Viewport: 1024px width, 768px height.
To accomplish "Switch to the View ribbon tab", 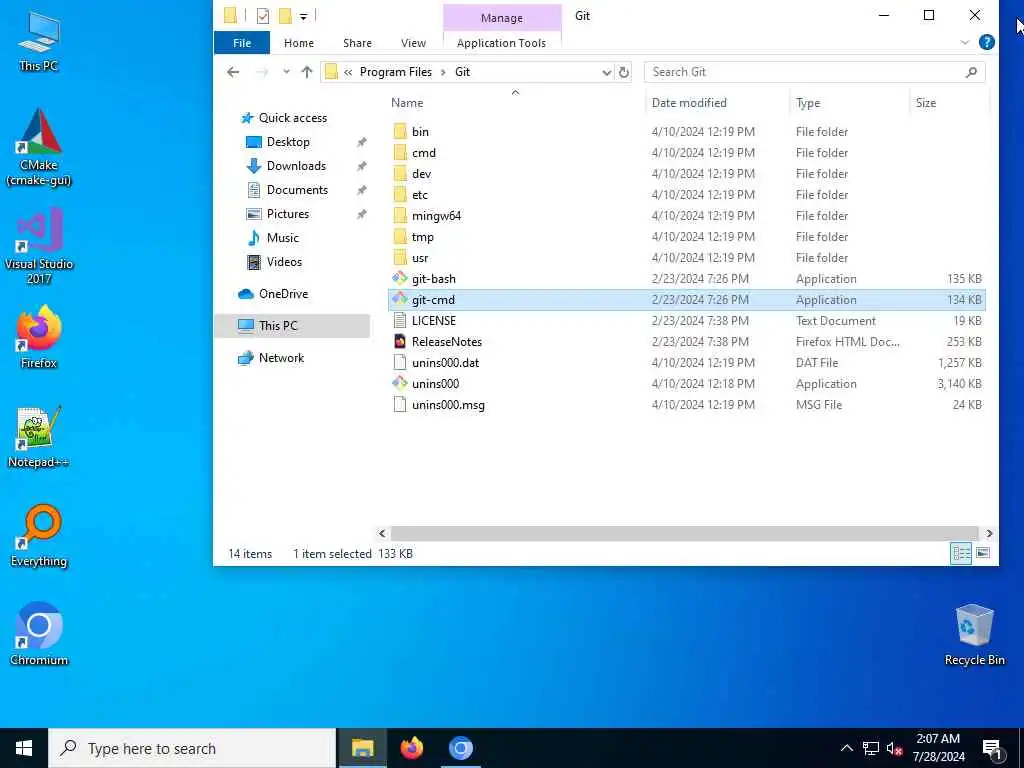I will [x=413, y=42].
